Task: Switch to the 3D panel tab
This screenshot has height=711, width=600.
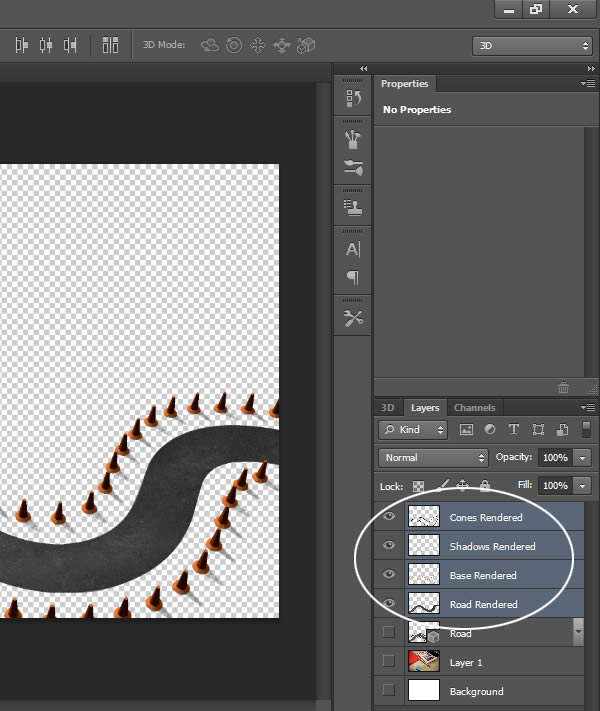Action: (x=387, y=407)
